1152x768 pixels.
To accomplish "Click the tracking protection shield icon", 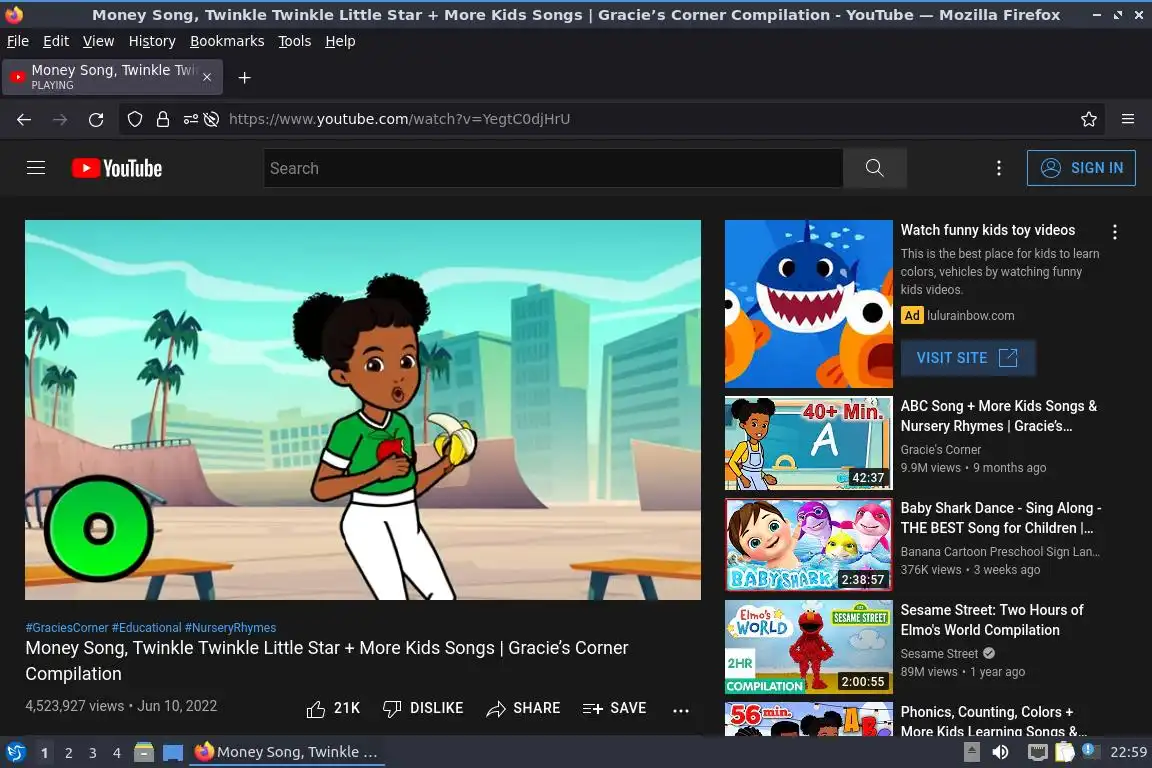I will click(135, 119).
